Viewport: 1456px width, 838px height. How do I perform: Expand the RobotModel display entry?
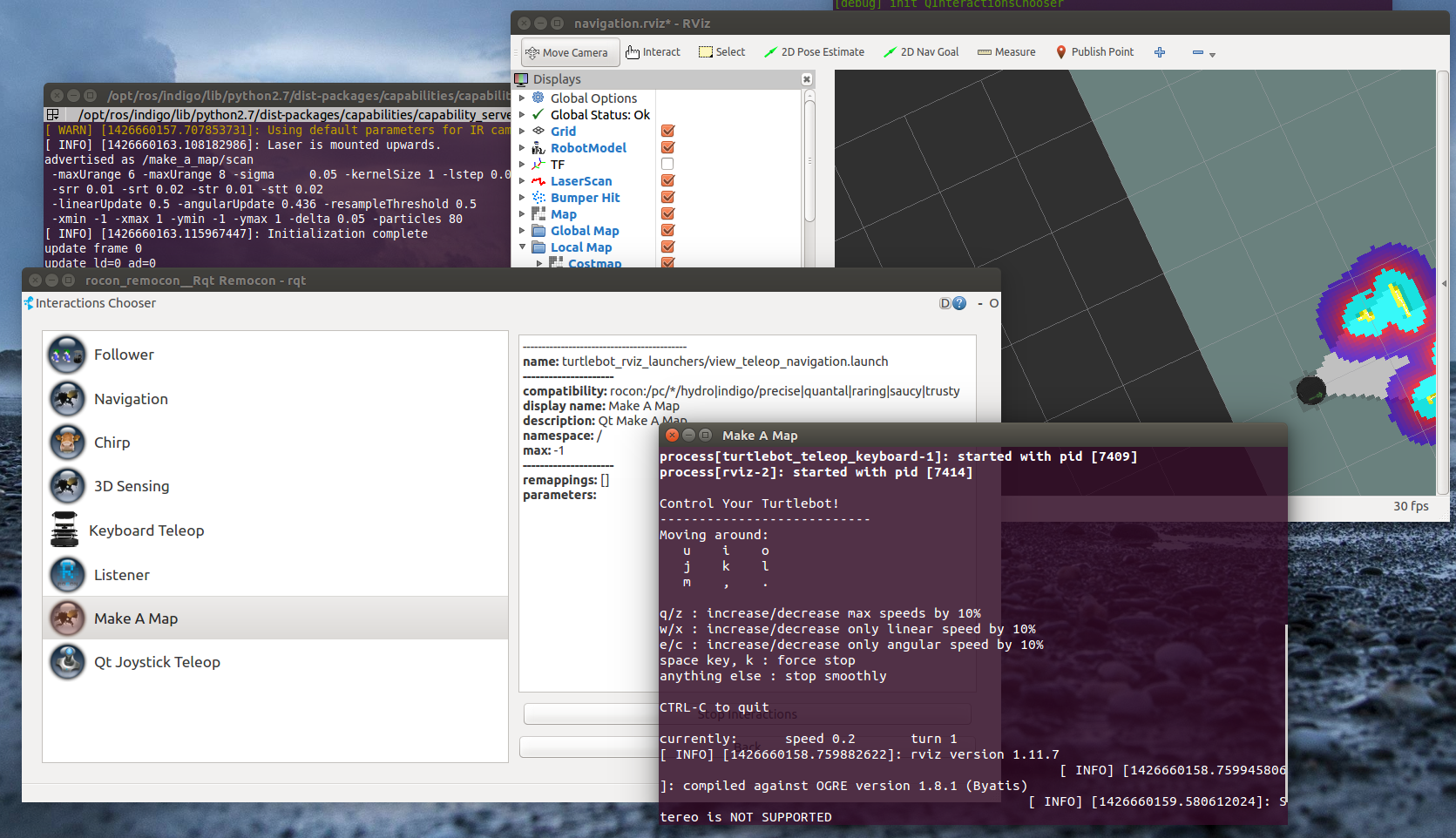click(523, 148)
